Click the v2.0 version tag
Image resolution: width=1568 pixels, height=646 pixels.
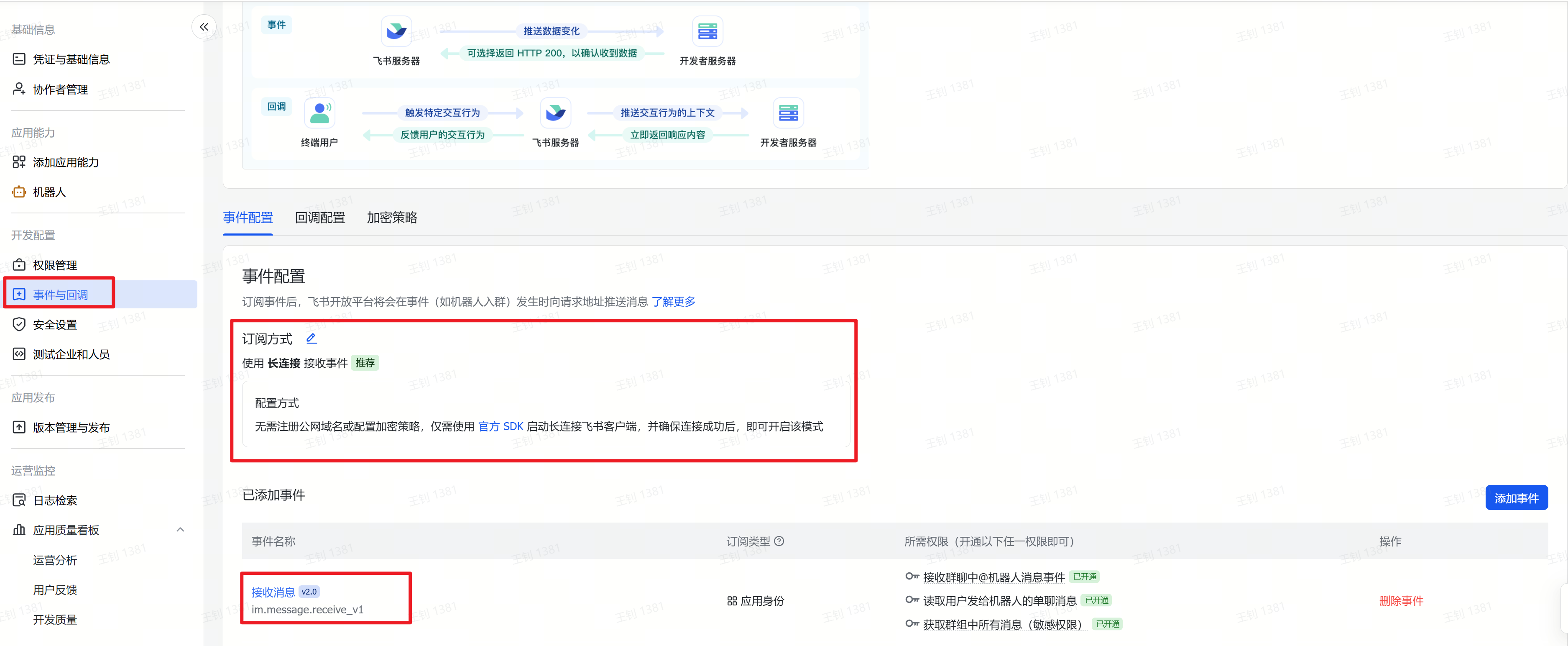point(309,592)
